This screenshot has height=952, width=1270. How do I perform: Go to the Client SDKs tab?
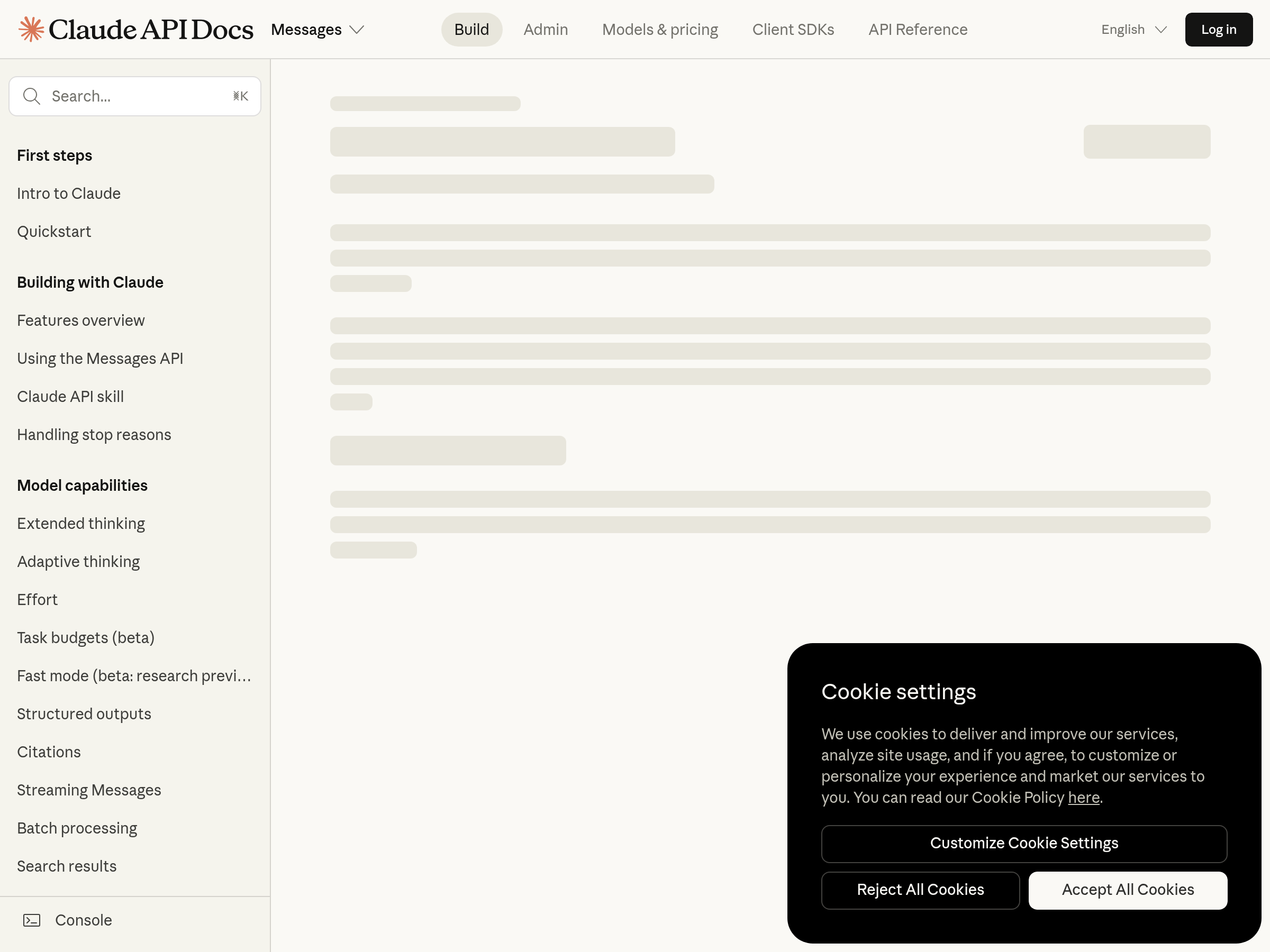point(793,29)
